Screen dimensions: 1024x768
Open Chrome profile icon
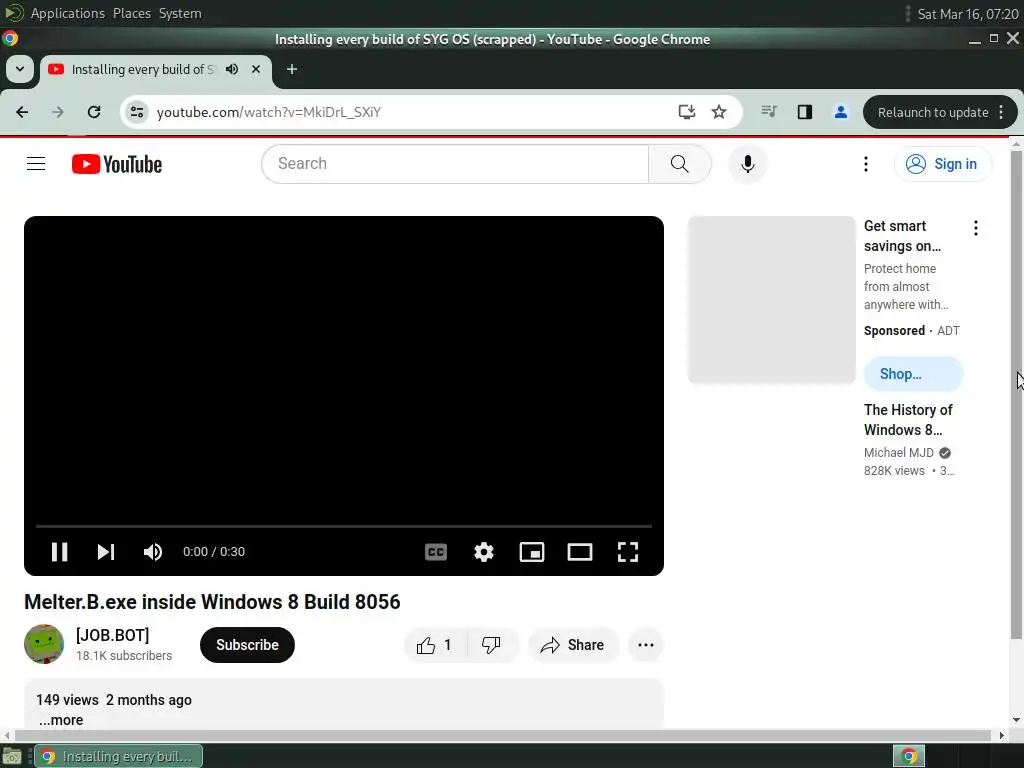click(x=840, y=112)
